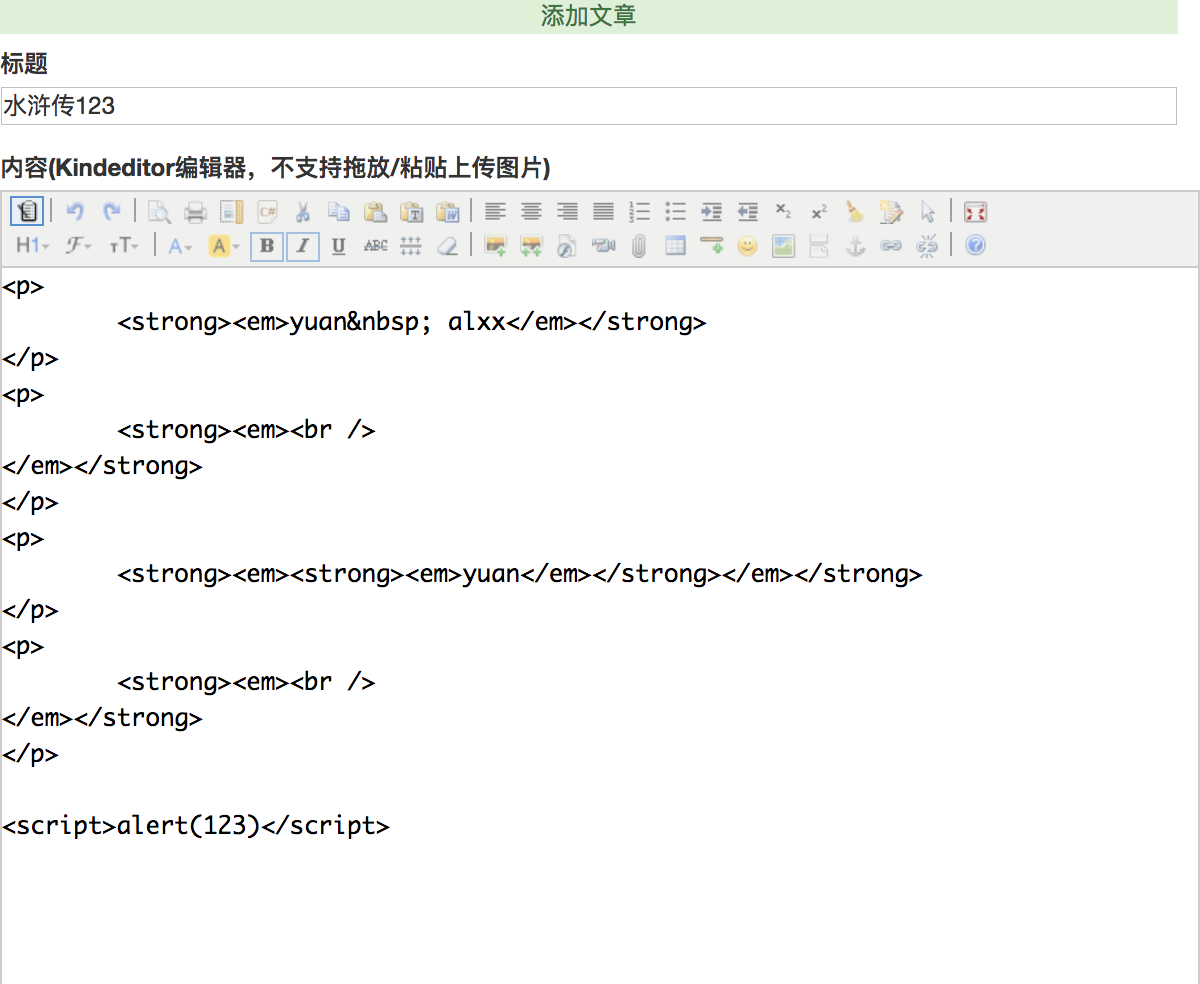Insert an anchor
The image size is (1200, 984).
(855, 245)
